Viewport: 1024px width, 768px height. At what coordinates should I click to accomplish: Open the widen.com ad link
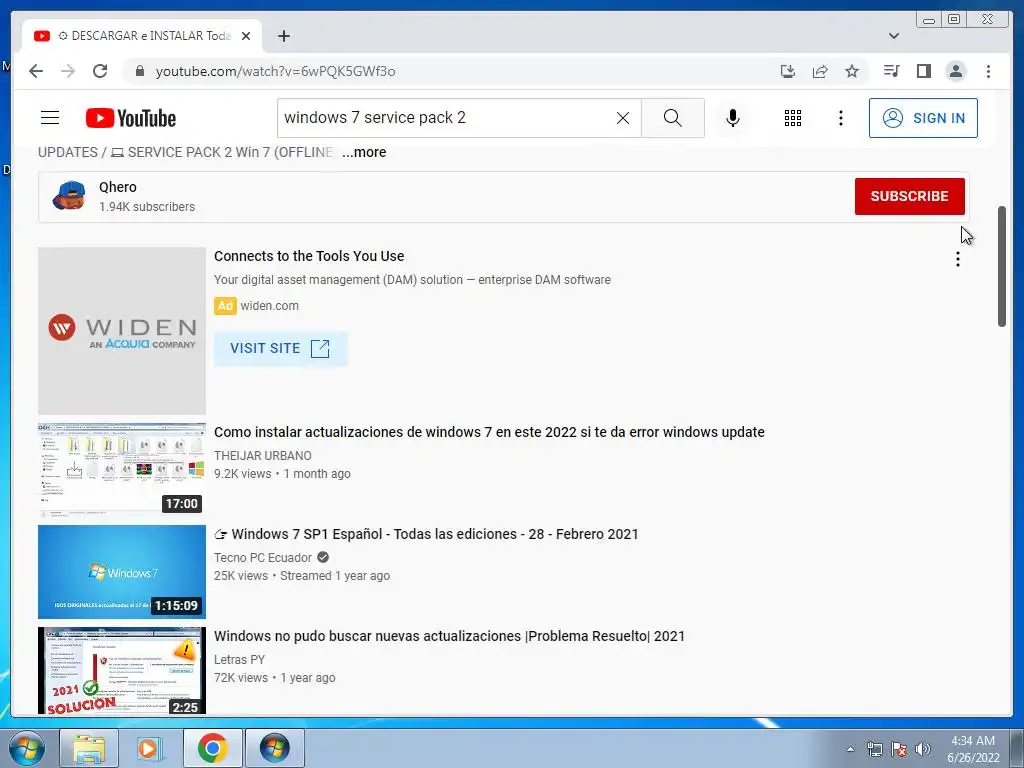coord(269,306)
